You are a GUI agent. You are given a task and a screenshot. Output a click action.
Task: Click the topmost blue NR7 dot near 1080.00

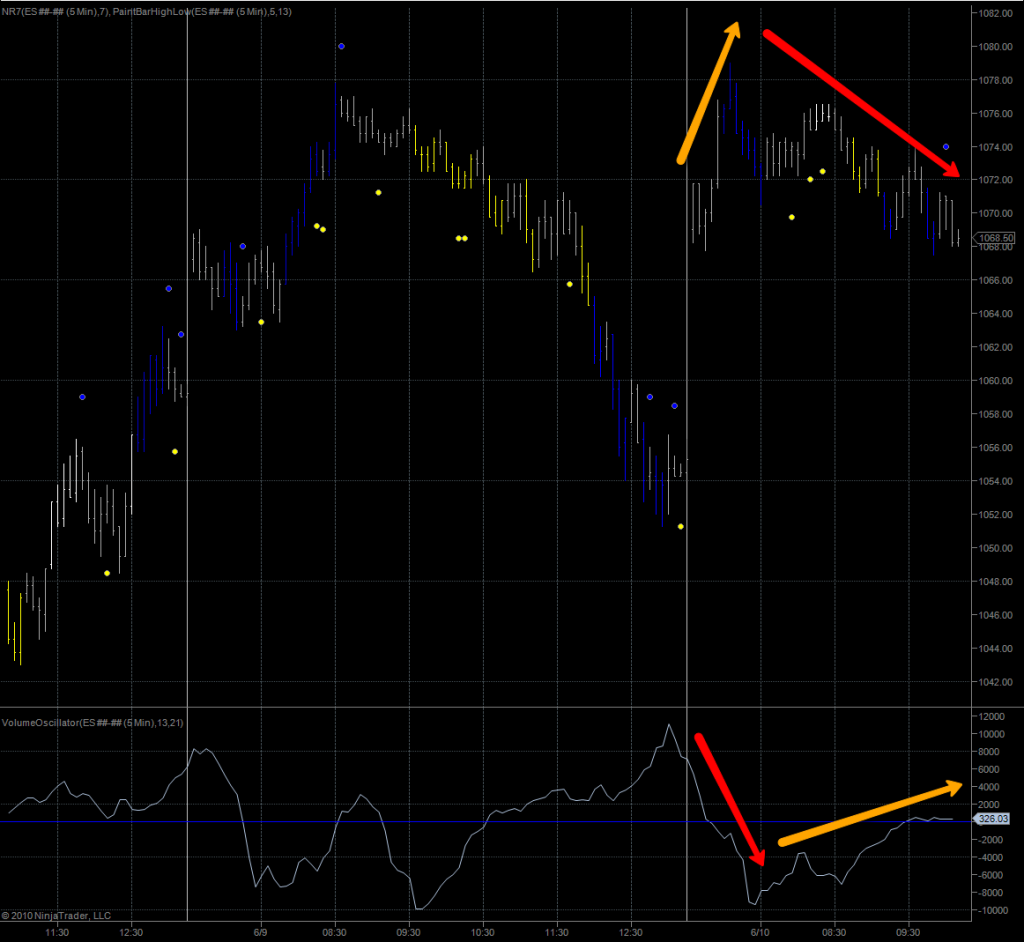[x=342, y=46]
